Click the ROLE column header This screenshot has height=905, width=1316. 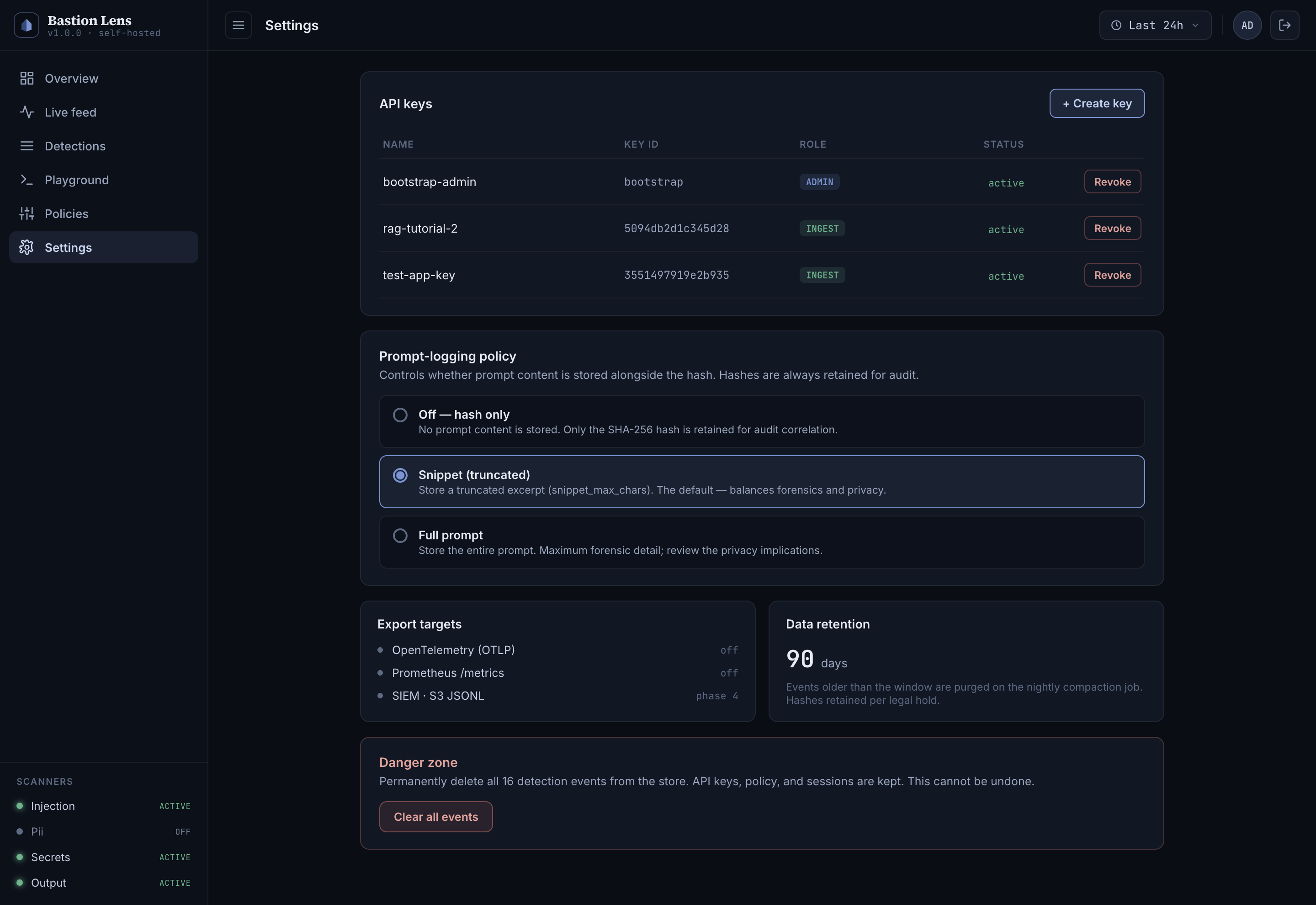tap(813, 144)
